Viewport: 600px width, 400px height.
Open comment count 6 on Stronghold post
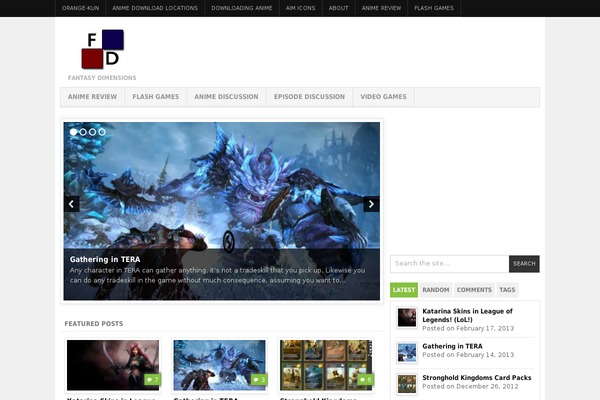point(365,379)
